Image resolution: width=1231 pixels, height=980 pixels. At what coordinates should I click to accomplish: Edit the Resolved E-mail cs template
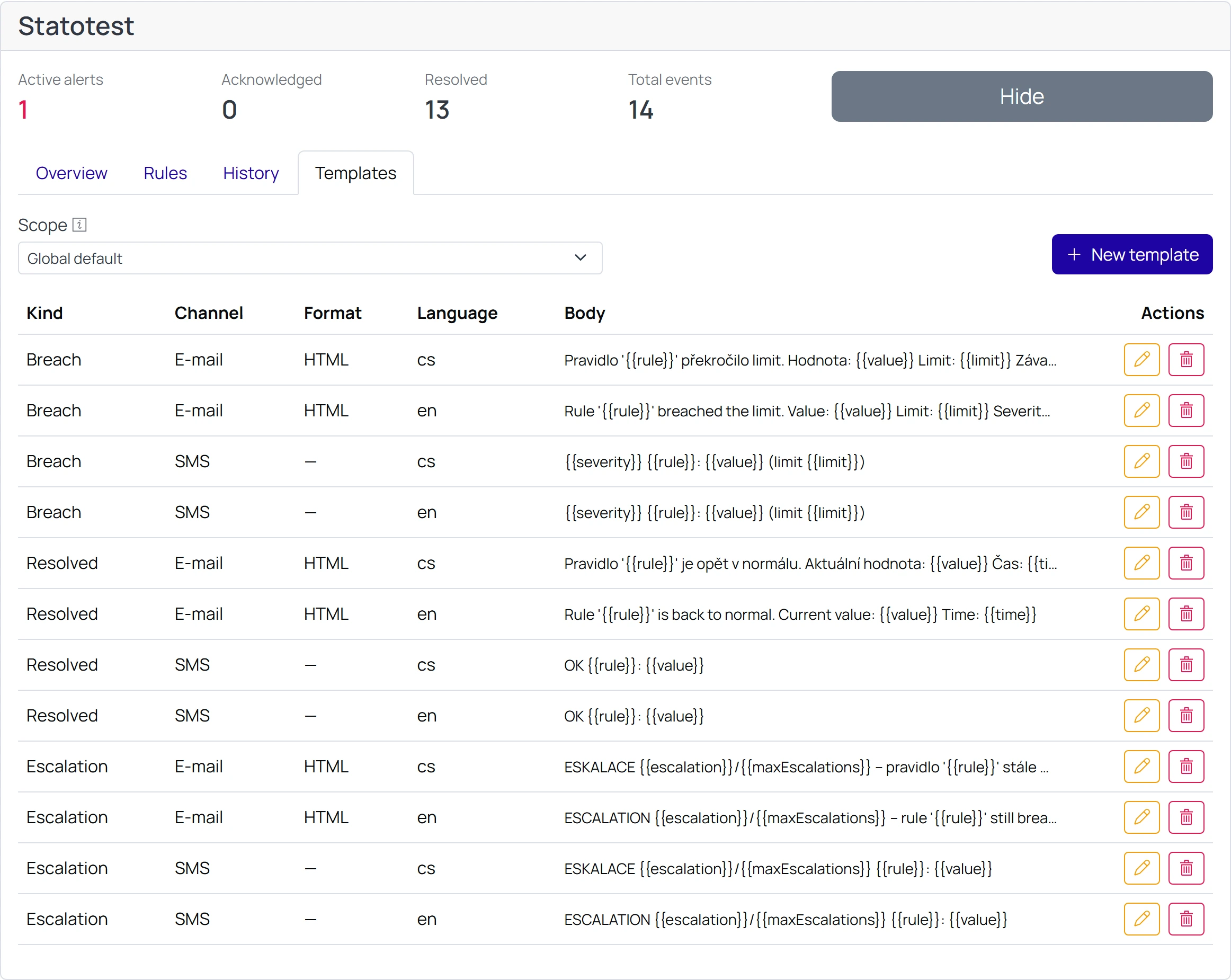[x=1141, y=563]
